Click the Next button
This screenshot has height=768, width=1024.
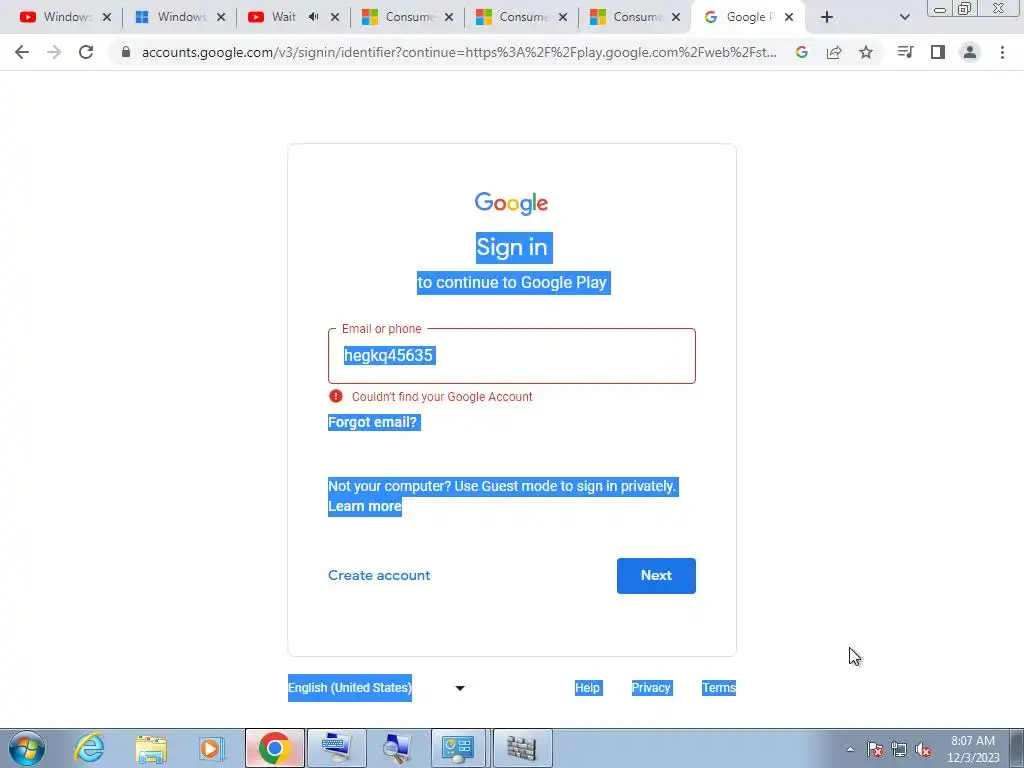pos(656,575)
